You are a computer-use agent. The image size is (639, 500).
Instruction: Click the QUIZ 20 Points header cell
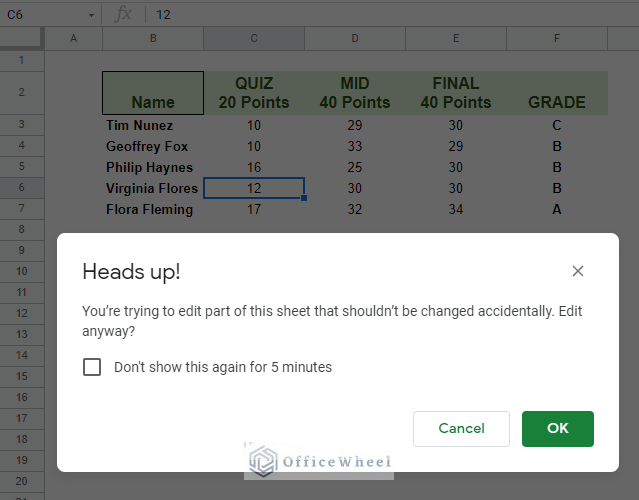click(x=254, y=93)
